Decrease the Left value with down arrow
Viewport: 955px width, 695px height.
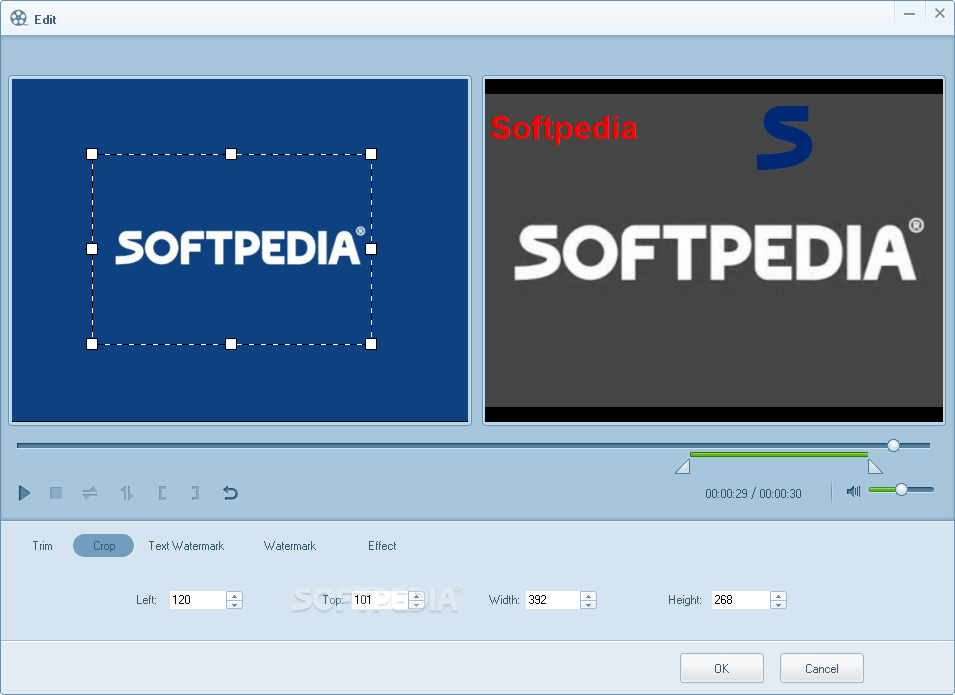pos(234,604)
